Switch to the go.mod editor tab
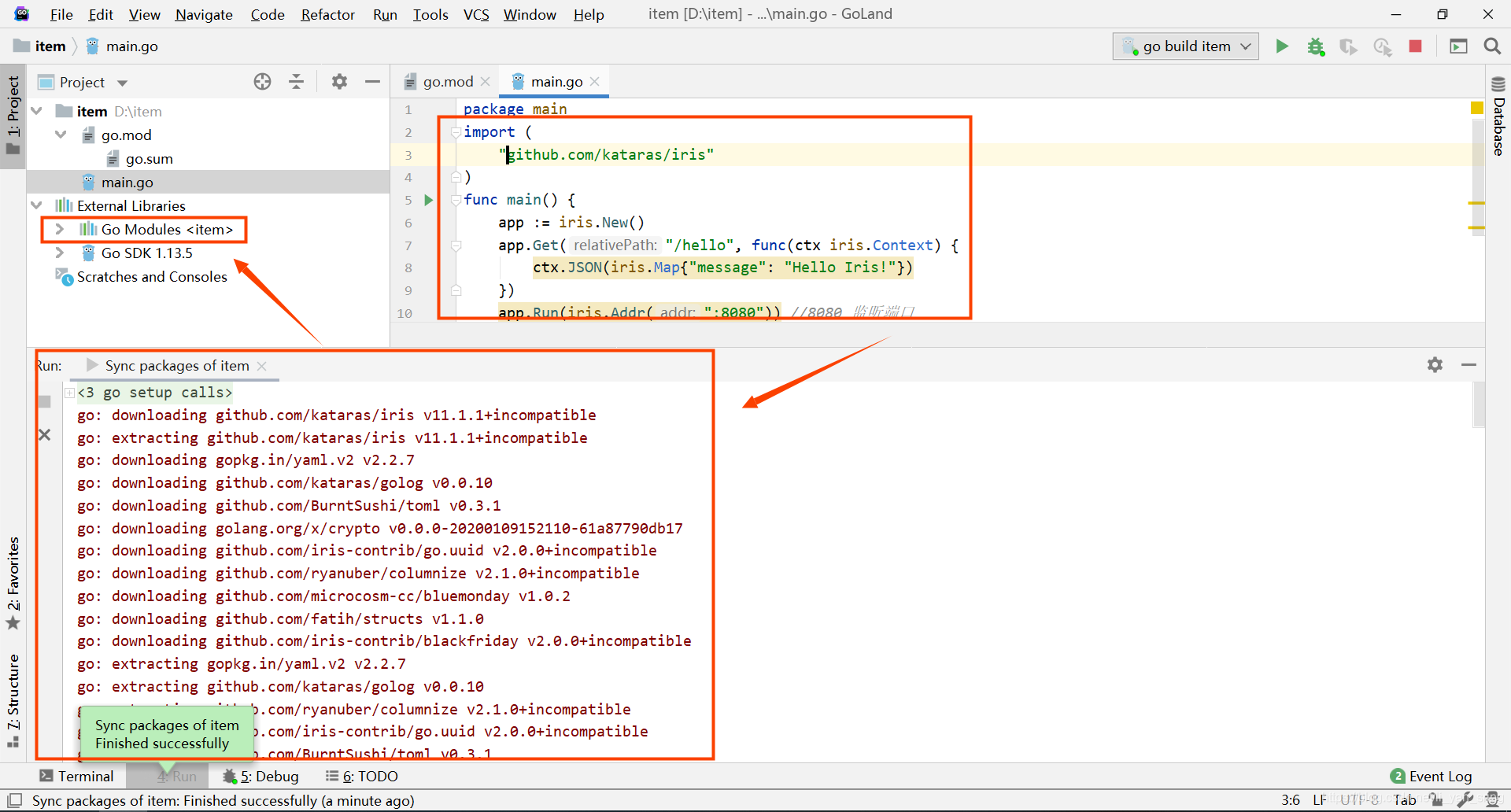The height and width of the screenshot is (812, 1511). pos(448,82)
